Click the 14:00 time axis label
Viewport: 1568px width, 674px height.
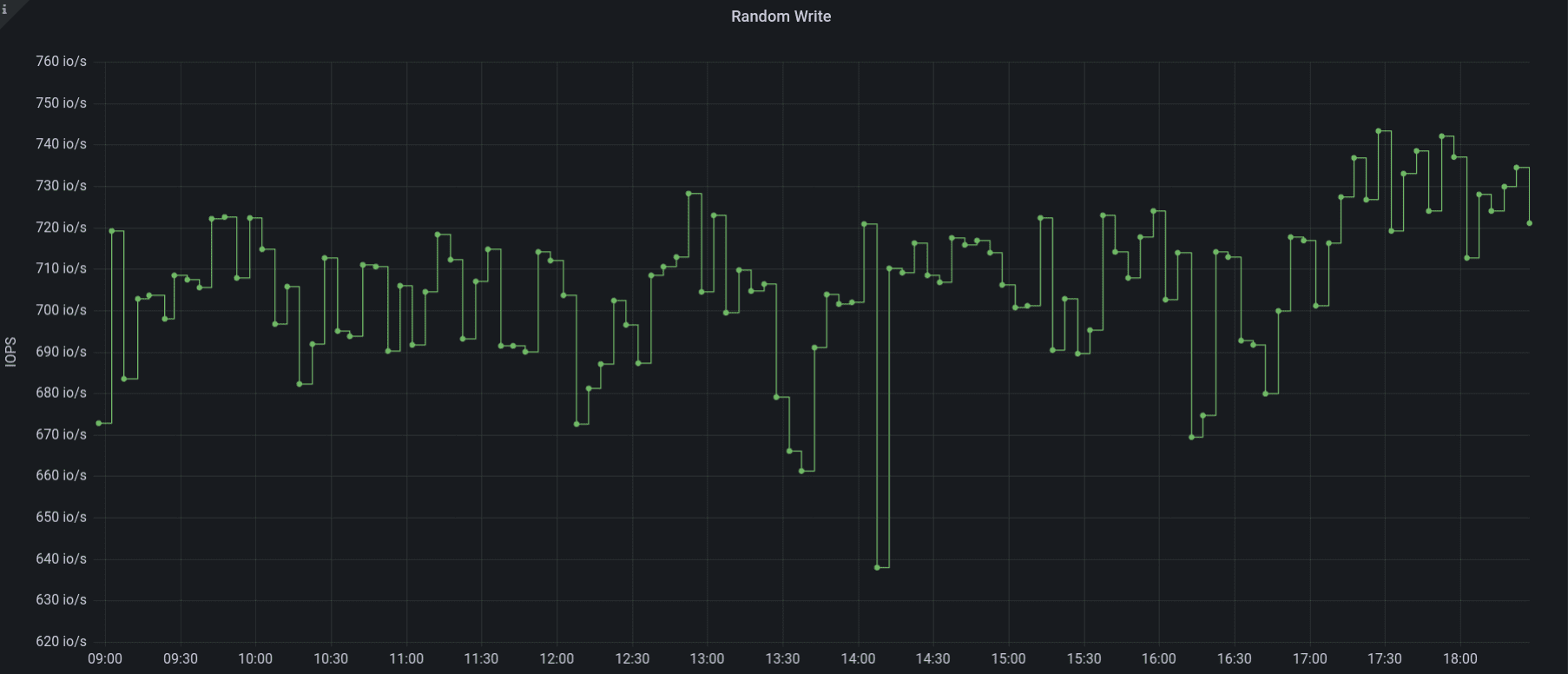click(858, 659)
